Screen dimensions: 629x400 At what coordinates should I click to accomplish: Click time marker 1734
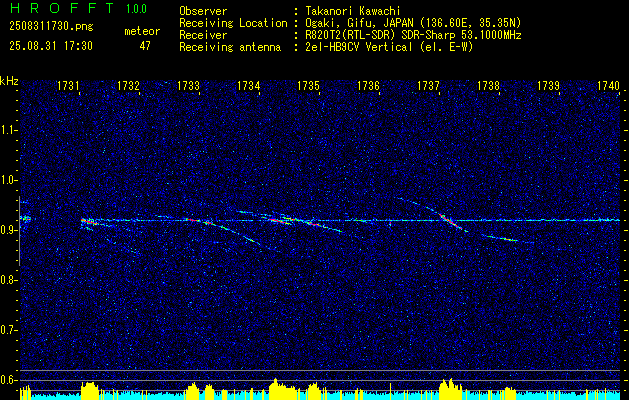coord(248,85)
